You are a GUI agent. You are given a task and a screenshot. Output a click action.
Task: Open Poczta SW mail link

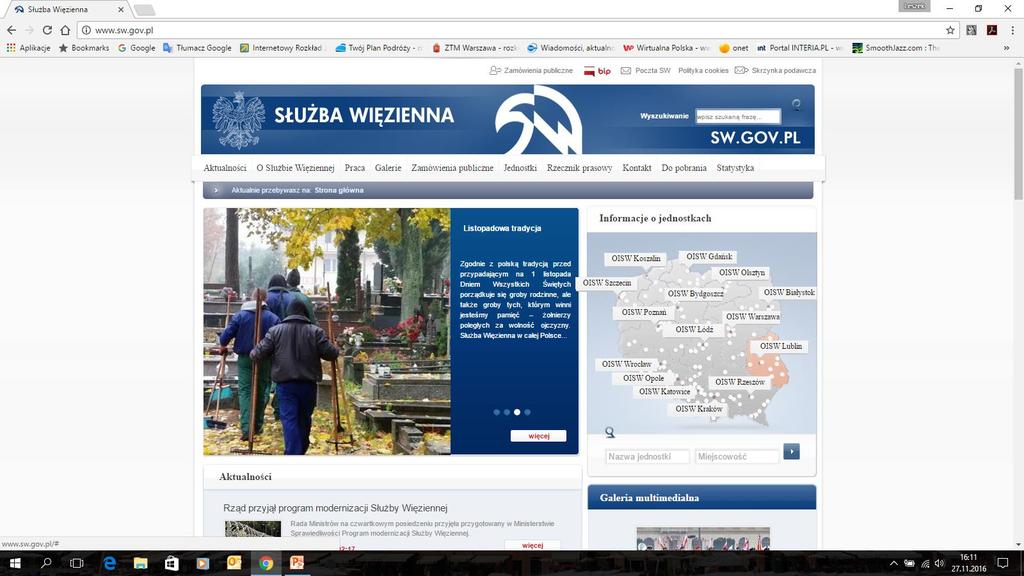click(645, 71)
